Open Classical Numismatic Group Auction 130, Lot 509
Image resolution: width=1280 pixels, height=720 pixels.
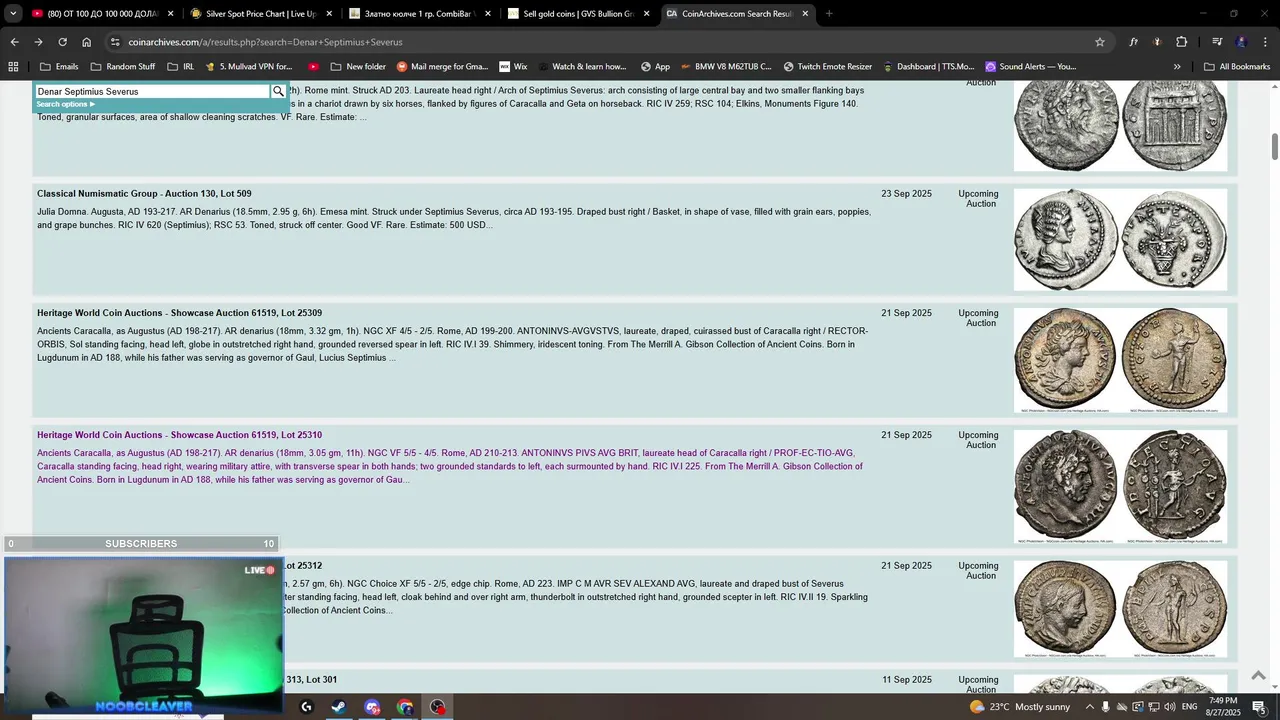[144, 194]
